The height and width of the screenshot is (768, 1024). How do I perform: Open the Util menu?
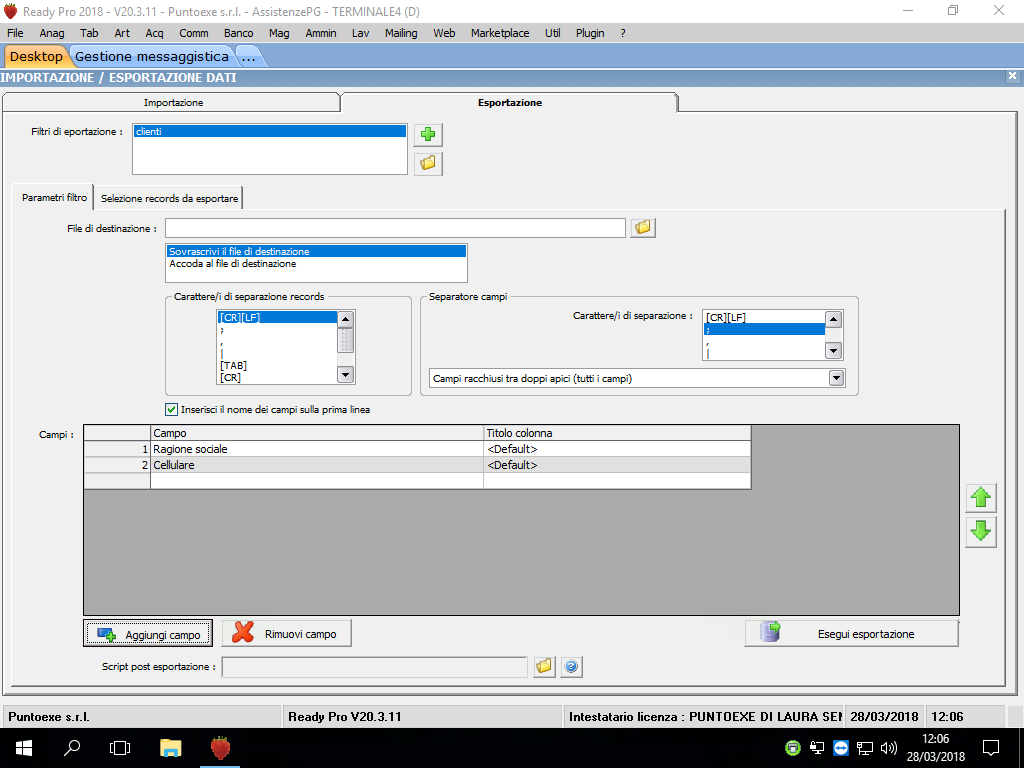(552, 33)
